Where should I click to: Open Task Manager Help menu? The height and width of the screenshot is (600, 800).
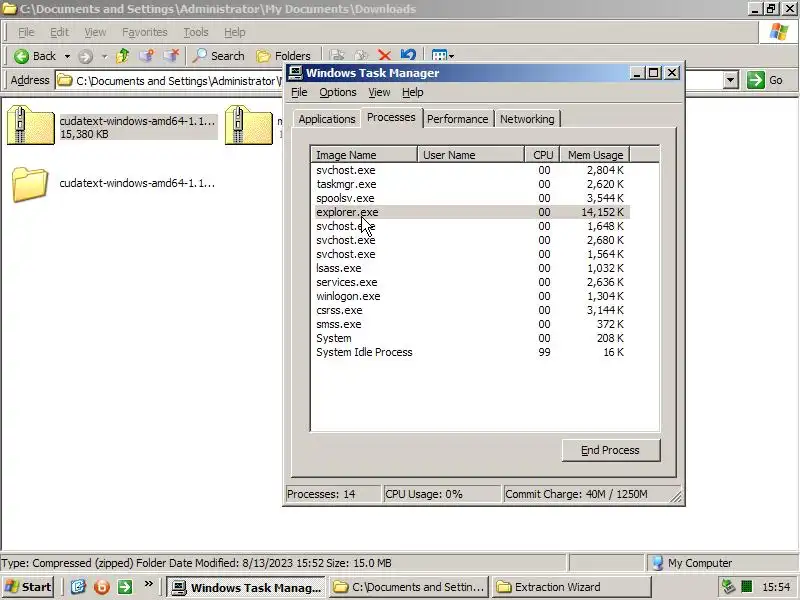pyautogui.click(x=412, y=92)
